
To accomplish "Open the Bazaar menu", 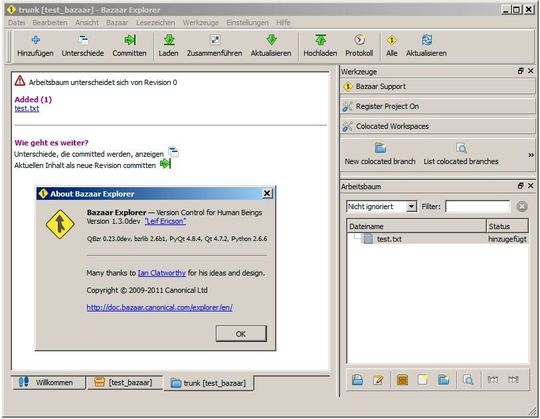I will (x=117, y=23).
